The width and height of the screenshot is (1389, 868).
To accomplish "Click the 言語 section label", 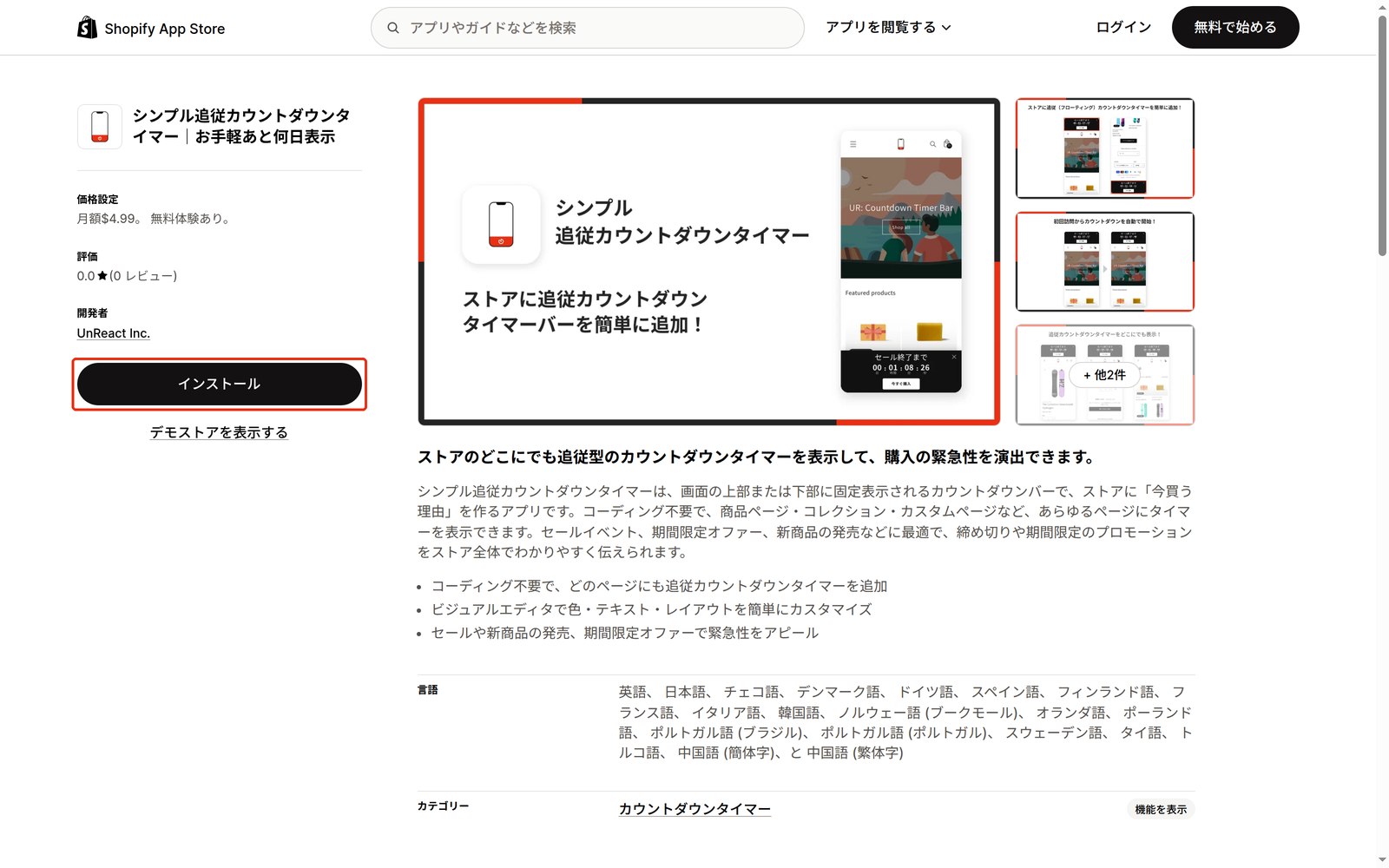I will (428, 690).
